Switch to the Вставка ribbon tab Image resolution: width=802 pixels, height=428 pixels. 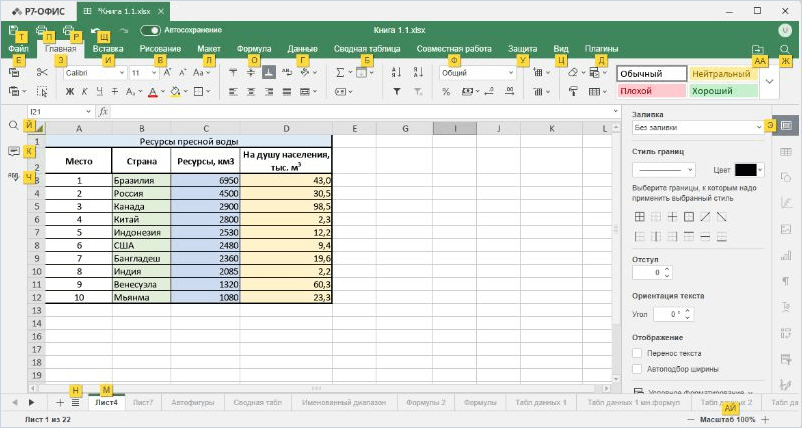tap(108, 49)
